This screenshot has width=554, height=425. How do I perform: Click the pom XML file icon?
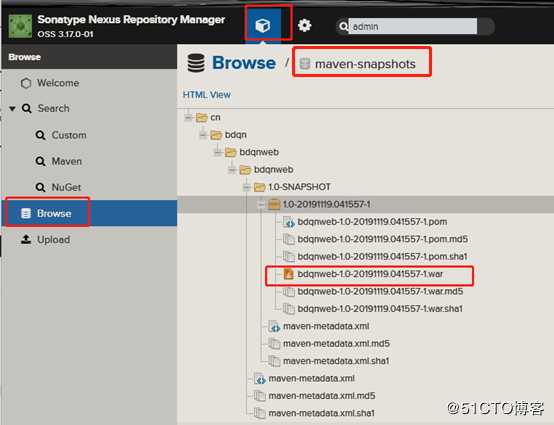[x=289, y=222]
